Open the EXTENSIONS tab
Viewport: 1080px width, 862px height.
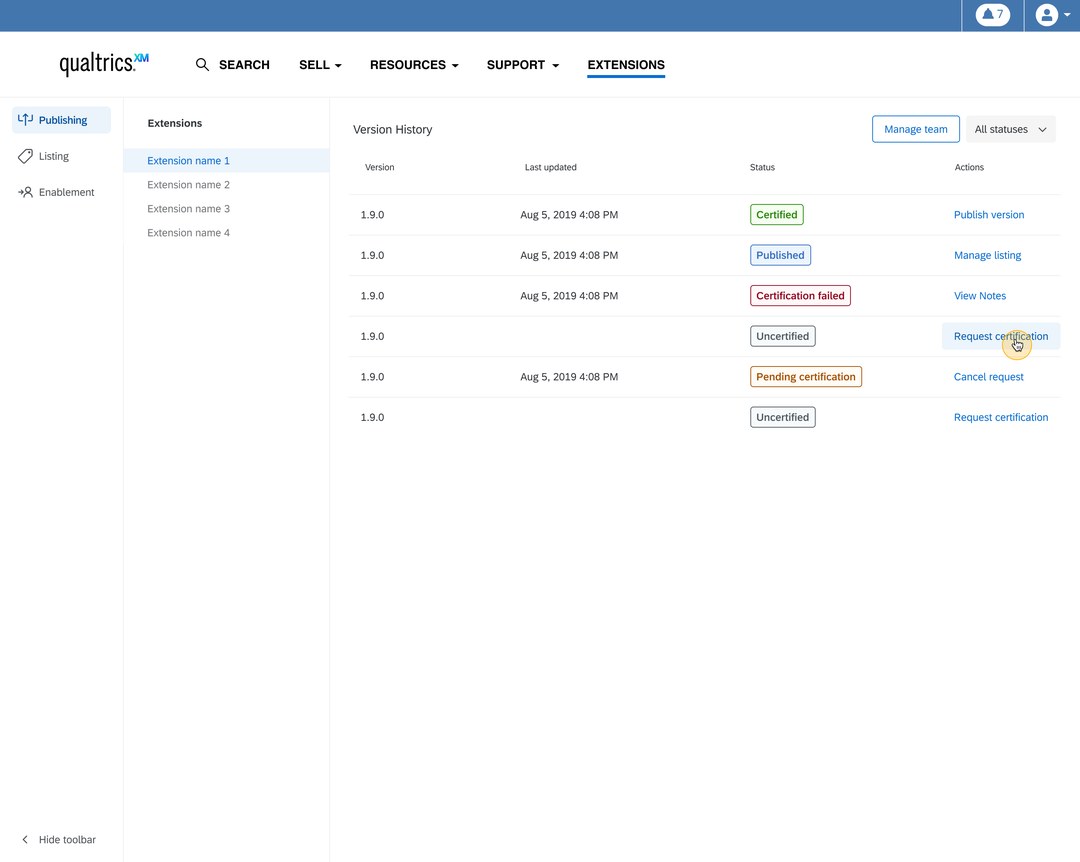[626, 65]
